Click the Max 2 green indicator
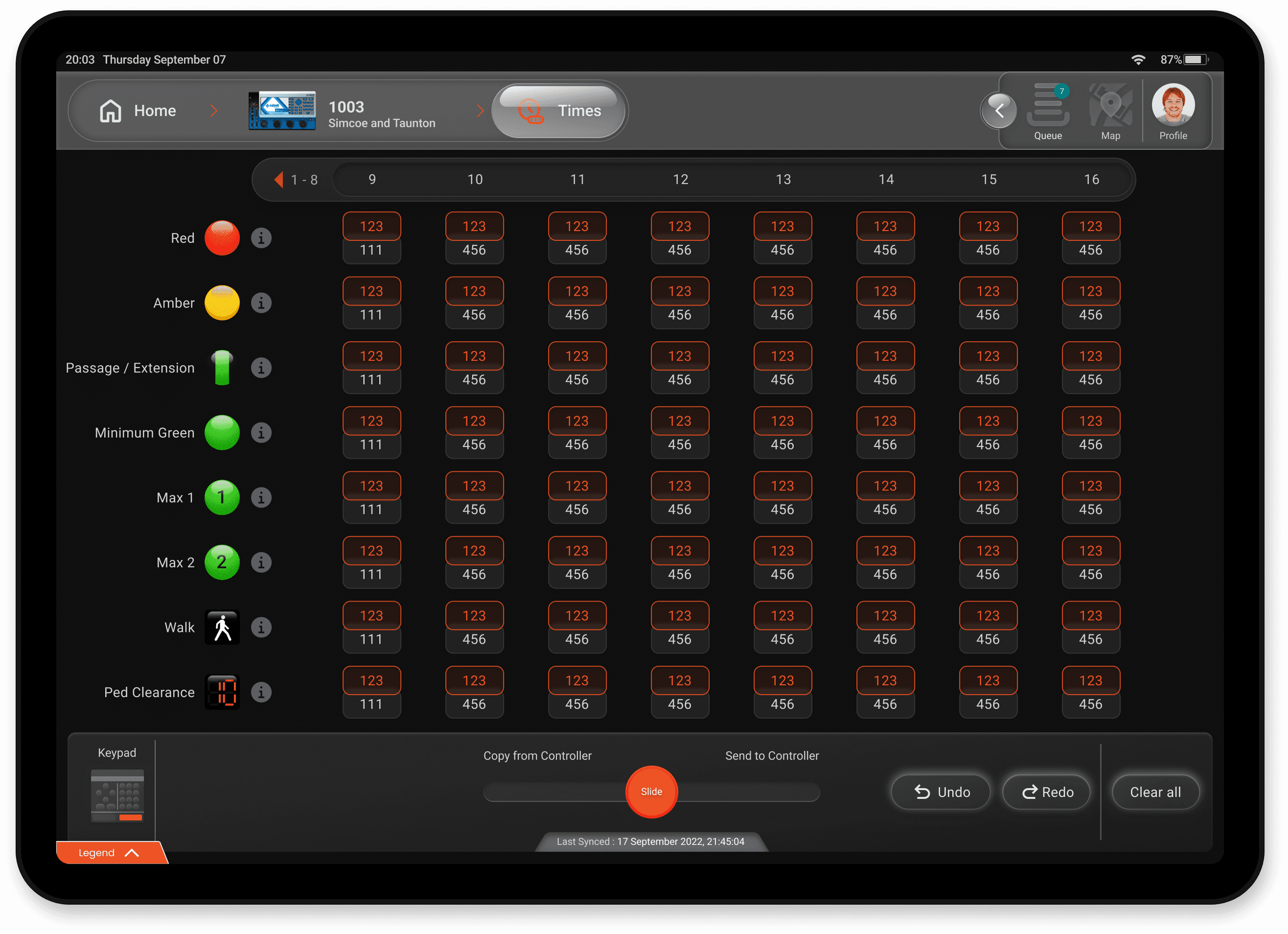The height and width of the screenshot is (934, 1288). pos(222,562)
